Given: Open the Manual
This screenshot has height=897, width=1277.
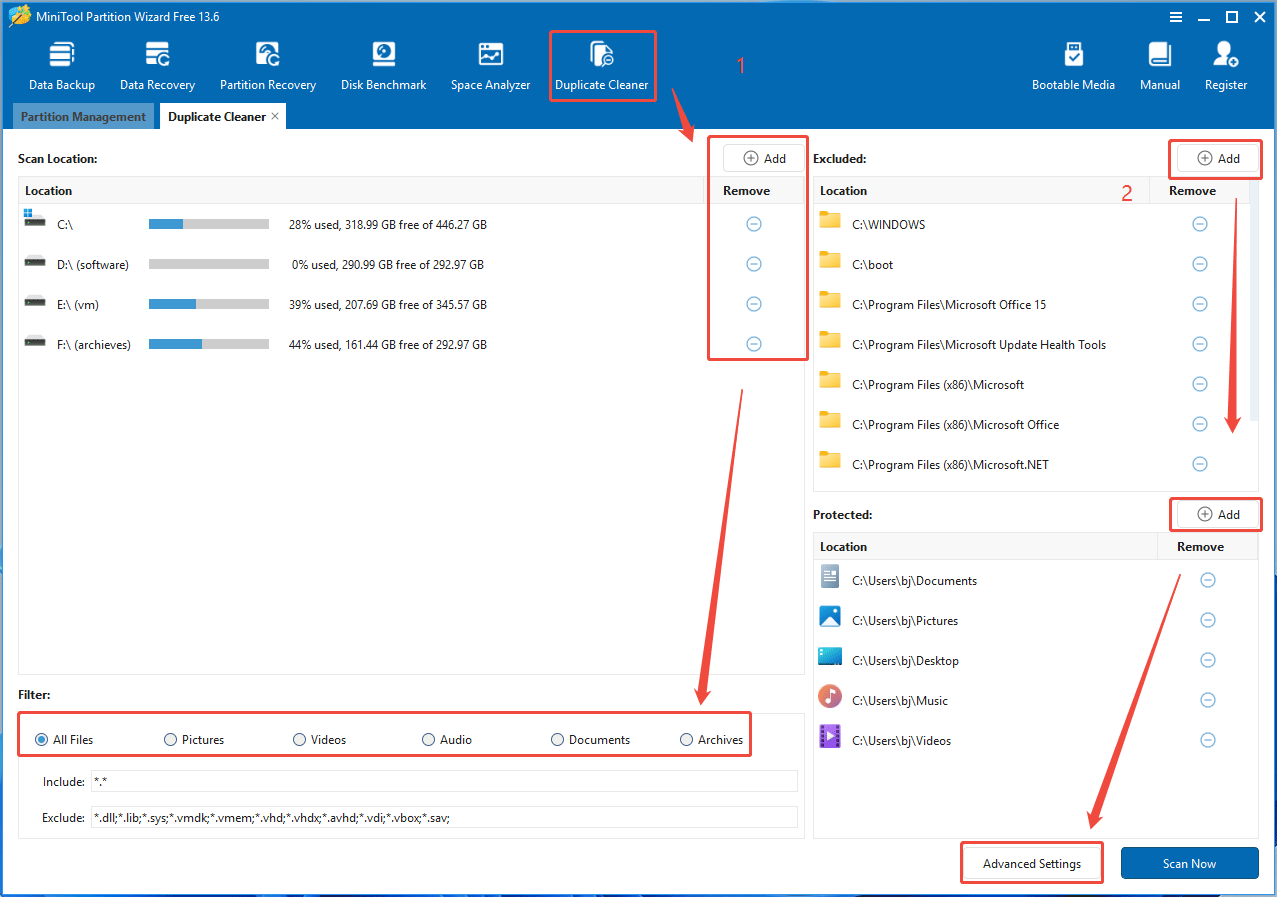Looking at the screenshot, I should pyautogui.click(x=1159, y=63).
